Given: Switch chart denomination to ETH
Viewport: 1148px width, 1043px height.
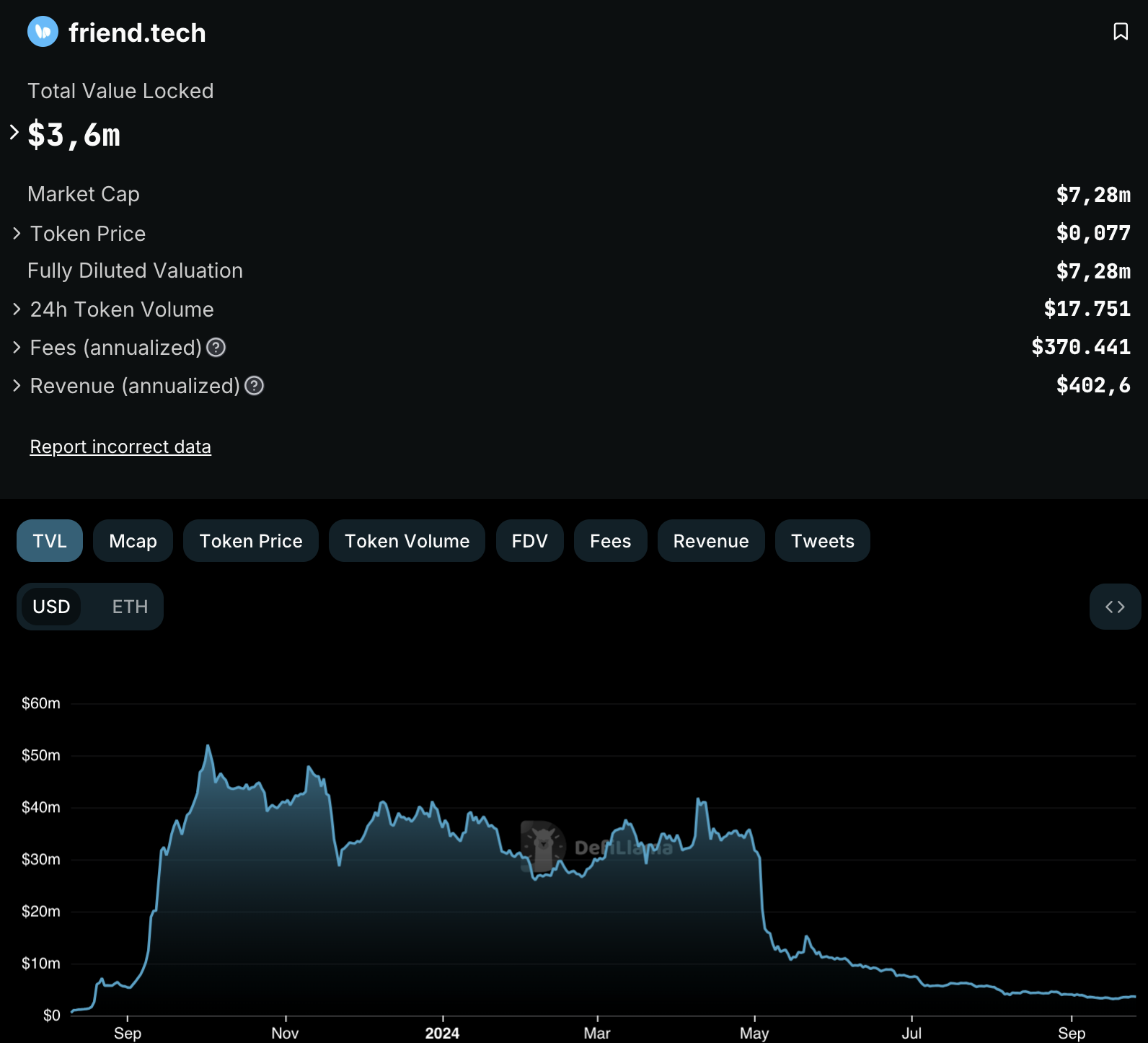Looking at the screenshot, I should click(130, 607).
